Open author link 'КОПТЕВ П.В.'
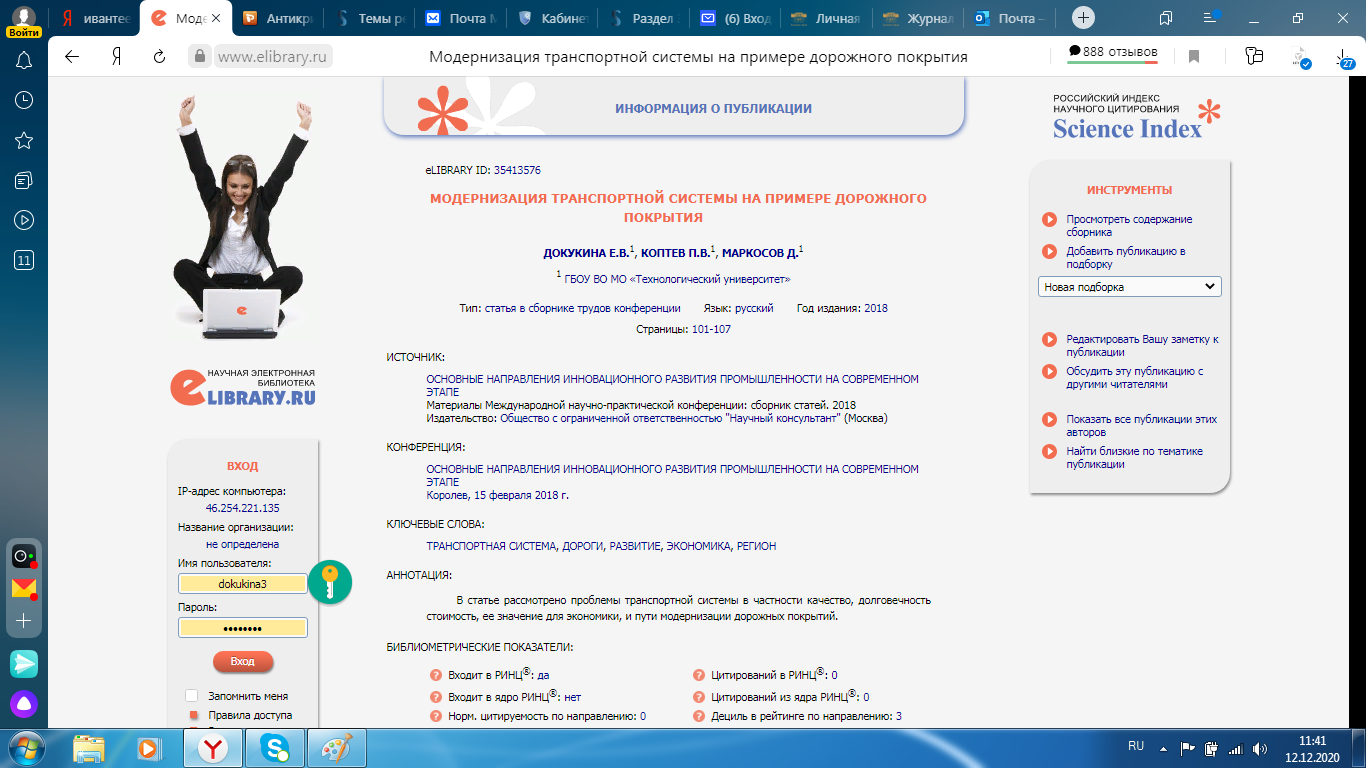This screenshot has height=768, width=1366. click(676, 254)
